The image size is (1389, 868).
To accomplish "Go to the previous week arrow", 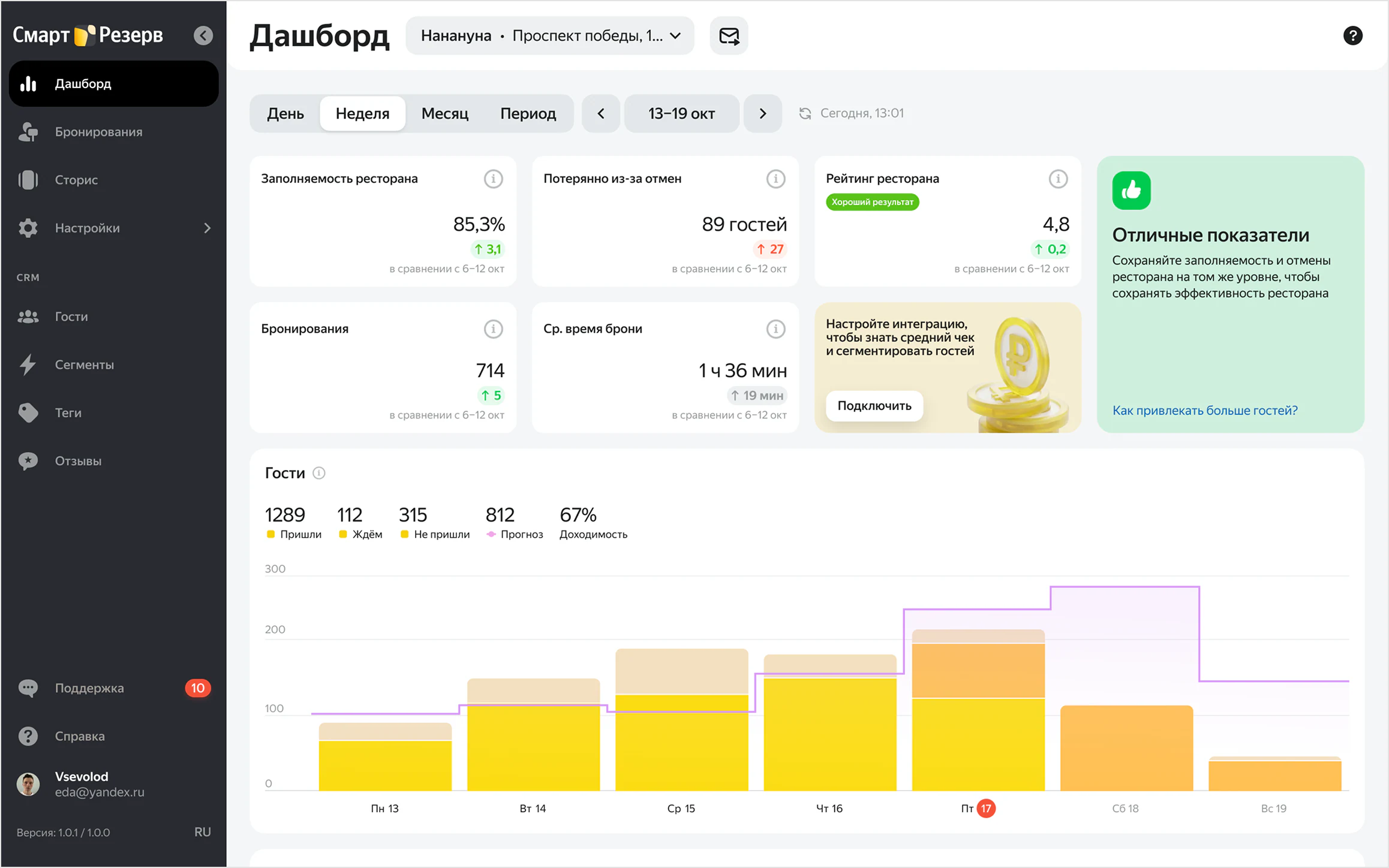I will 601,113.
